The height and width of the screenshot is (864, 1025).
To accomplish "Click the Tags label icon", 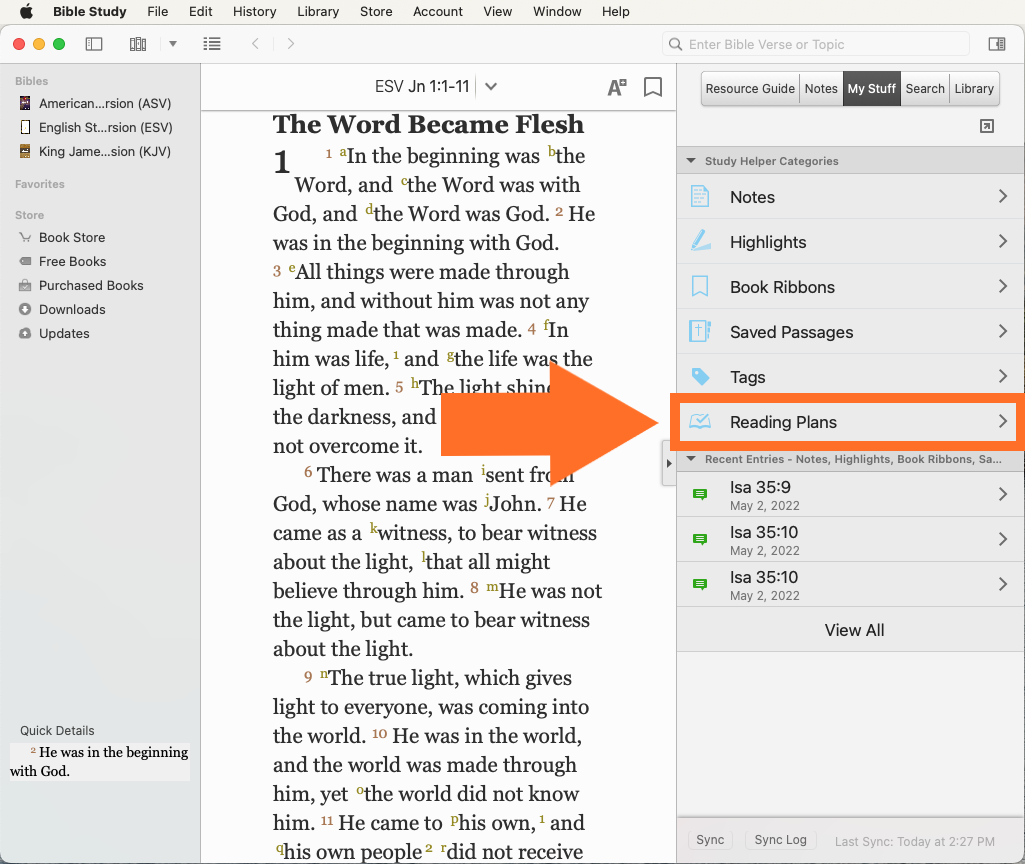I will [x=700, y=376].
